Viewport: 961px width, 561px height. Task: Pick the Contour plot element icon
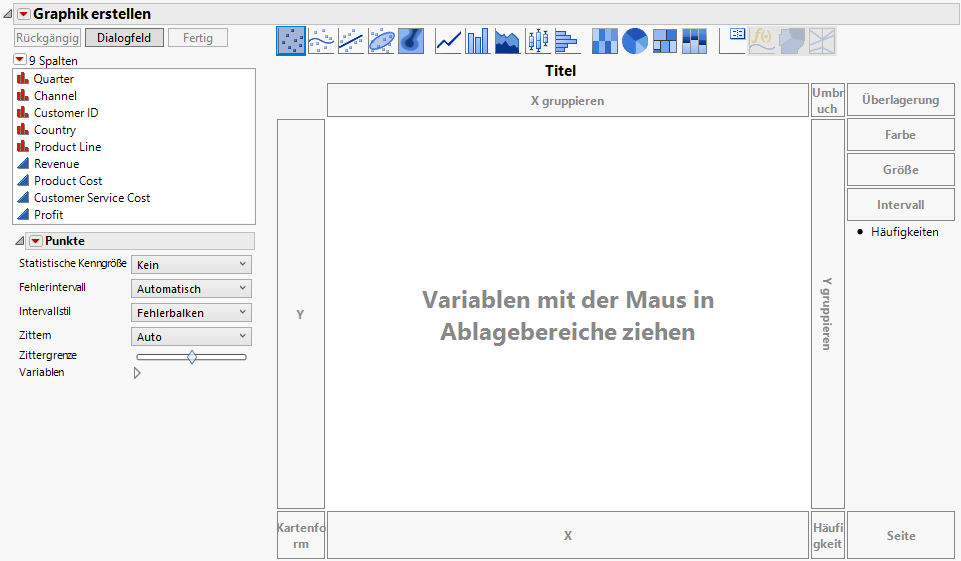point(411,41)
